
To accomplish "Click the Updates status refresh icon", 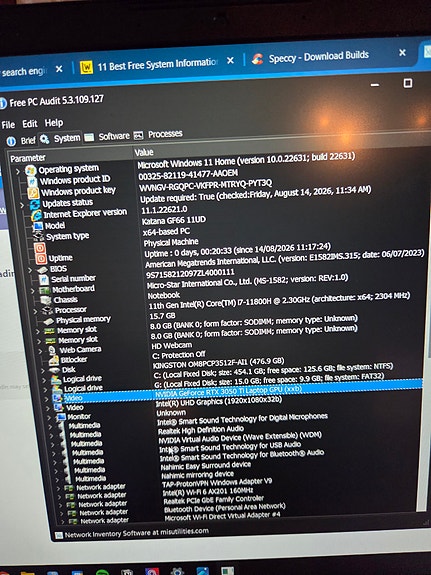I will 34,204.
